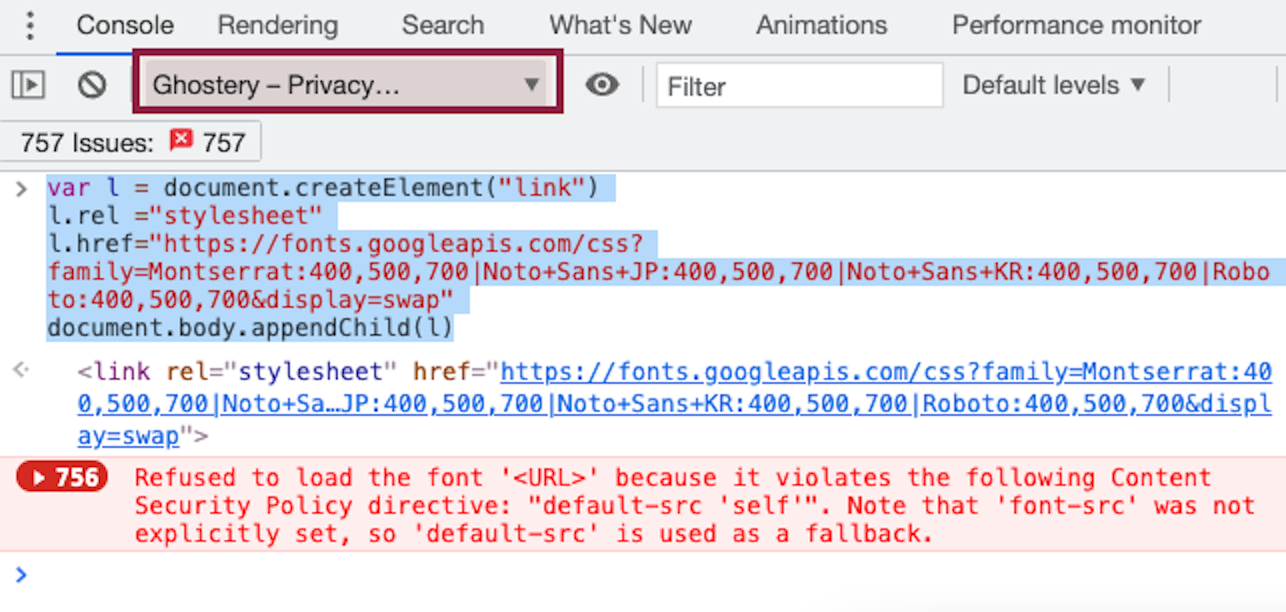This screenshot has height=612, width=1286.
Task: Open the Ghostery – Privacy context dropdown
Action: 346,85
